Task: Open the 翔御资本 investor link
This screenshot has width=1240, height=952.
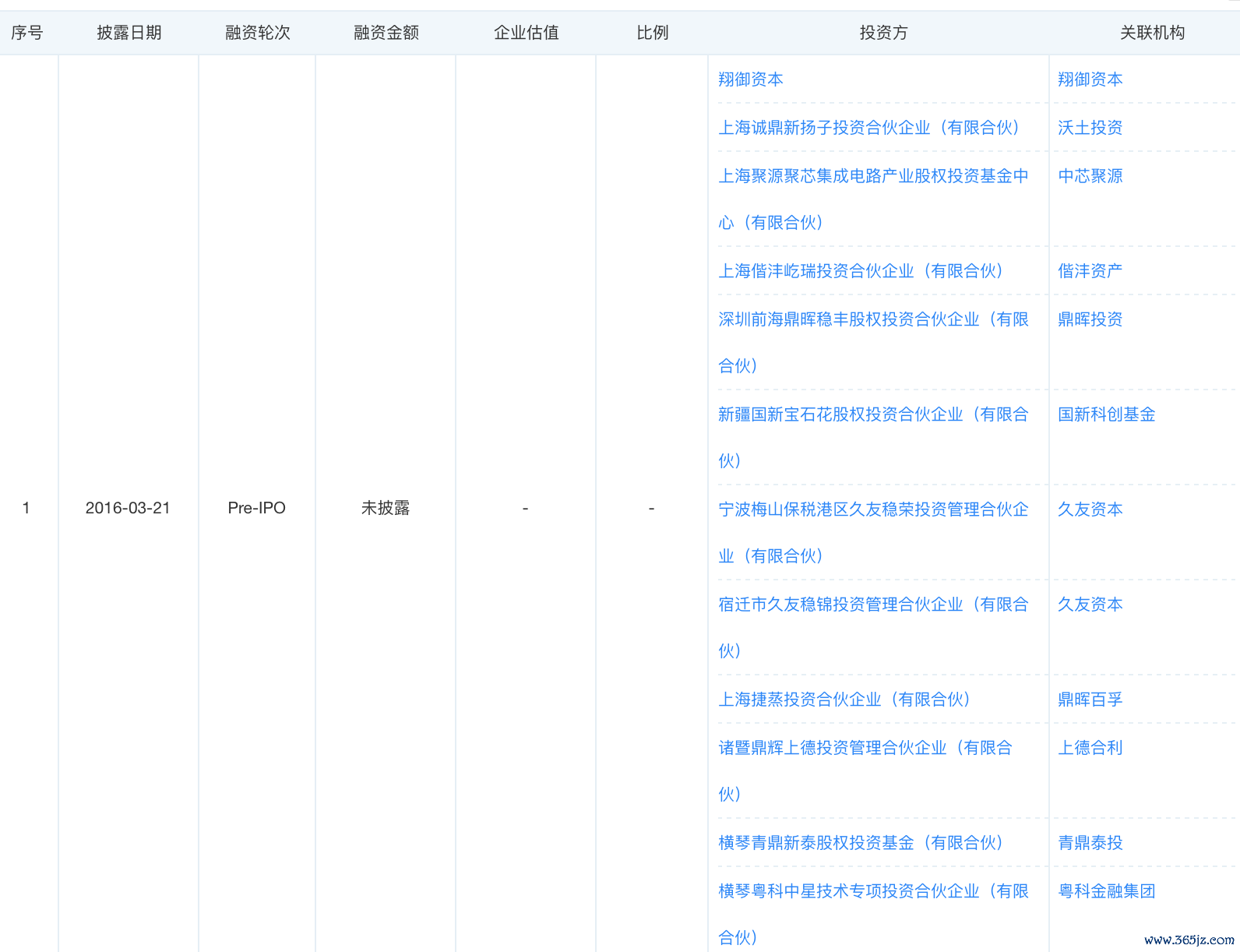Action: point(750,79)
